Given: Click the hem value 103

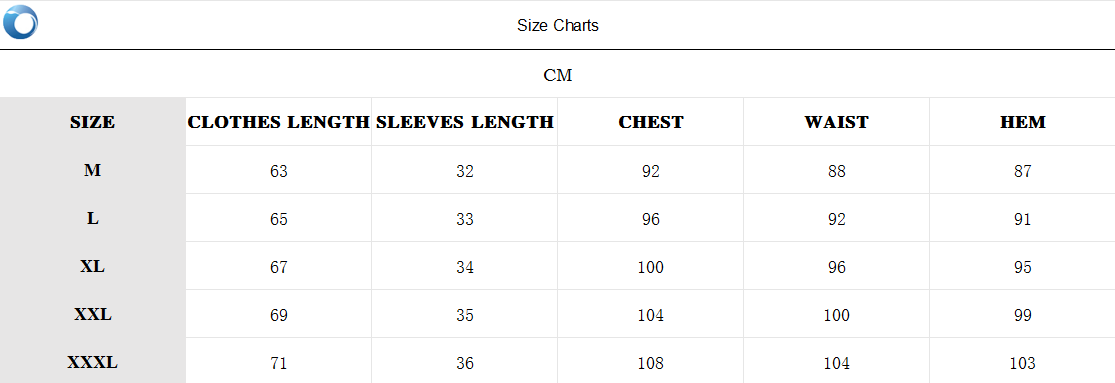Looking at the screenshot, I should tap(1023, 364).
